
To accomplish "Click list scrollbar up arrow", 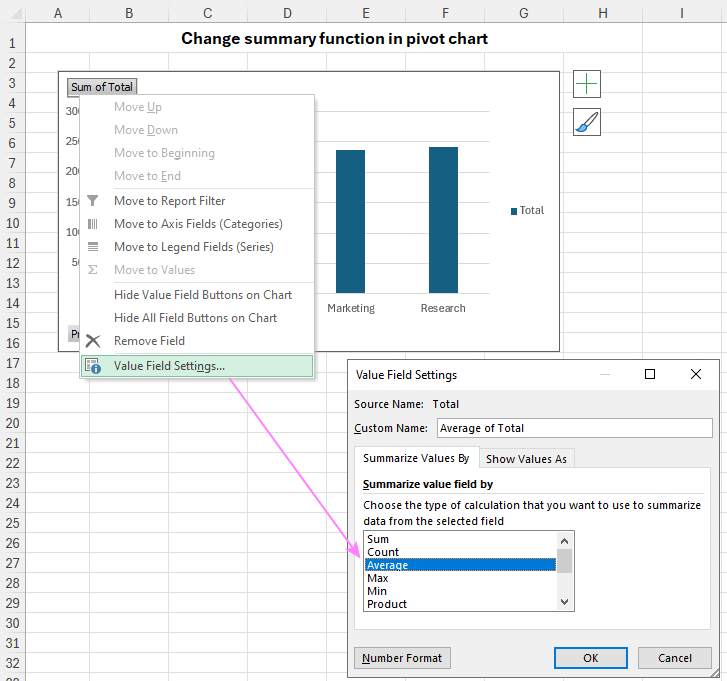I will point(564,541).
